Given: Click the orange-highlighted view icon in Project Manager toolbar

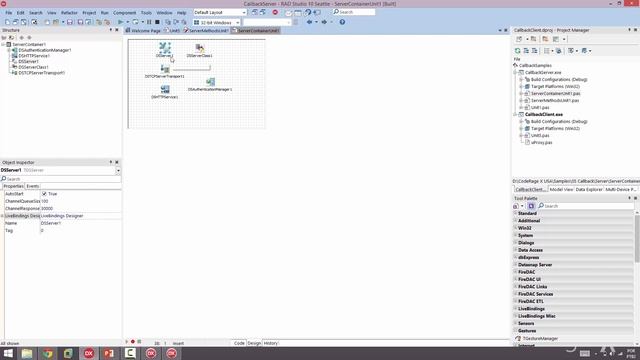Looking at the screenshot, I should point(545,39).
